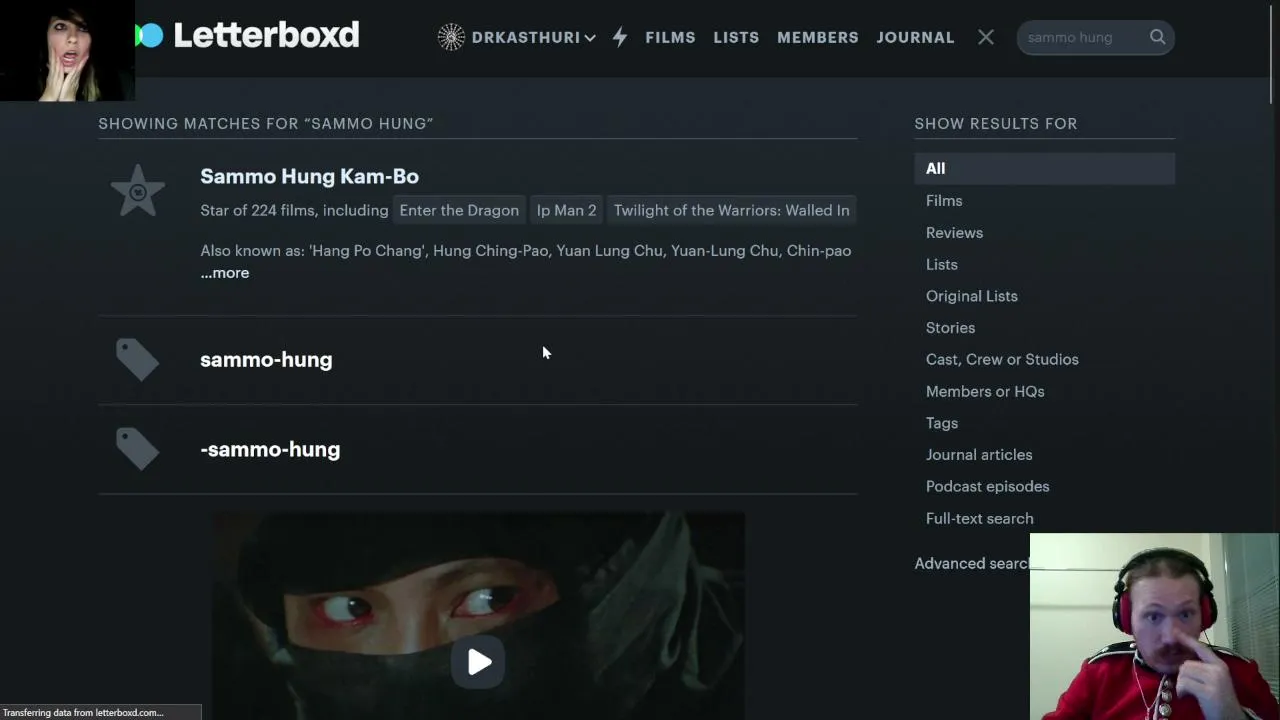This screenshot has width=1280, height=720.
Task: Open the sammo-hung tag result
Action: pyautogui.click(x=266, y=360)
